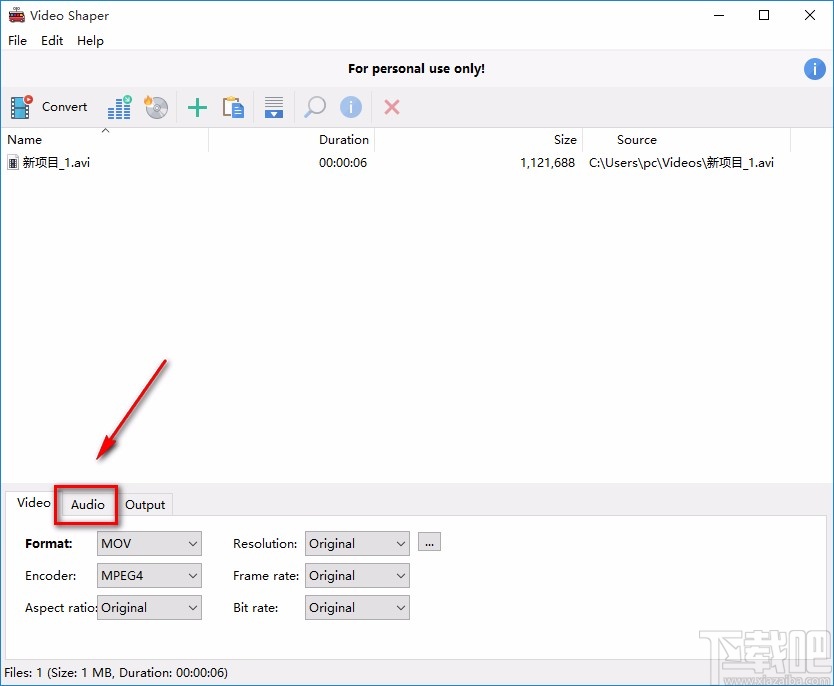Click the avi file icon in list

point(13,162)
